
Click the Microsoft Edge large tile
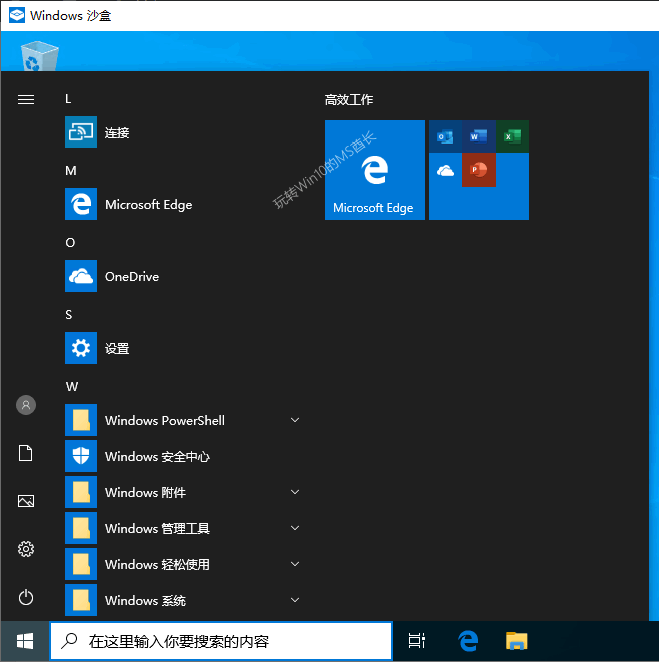click(374, 170)
